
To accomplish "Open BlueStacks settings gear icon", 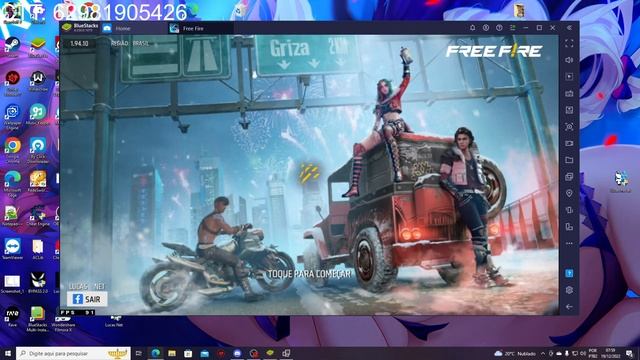I will click(569, 290).
